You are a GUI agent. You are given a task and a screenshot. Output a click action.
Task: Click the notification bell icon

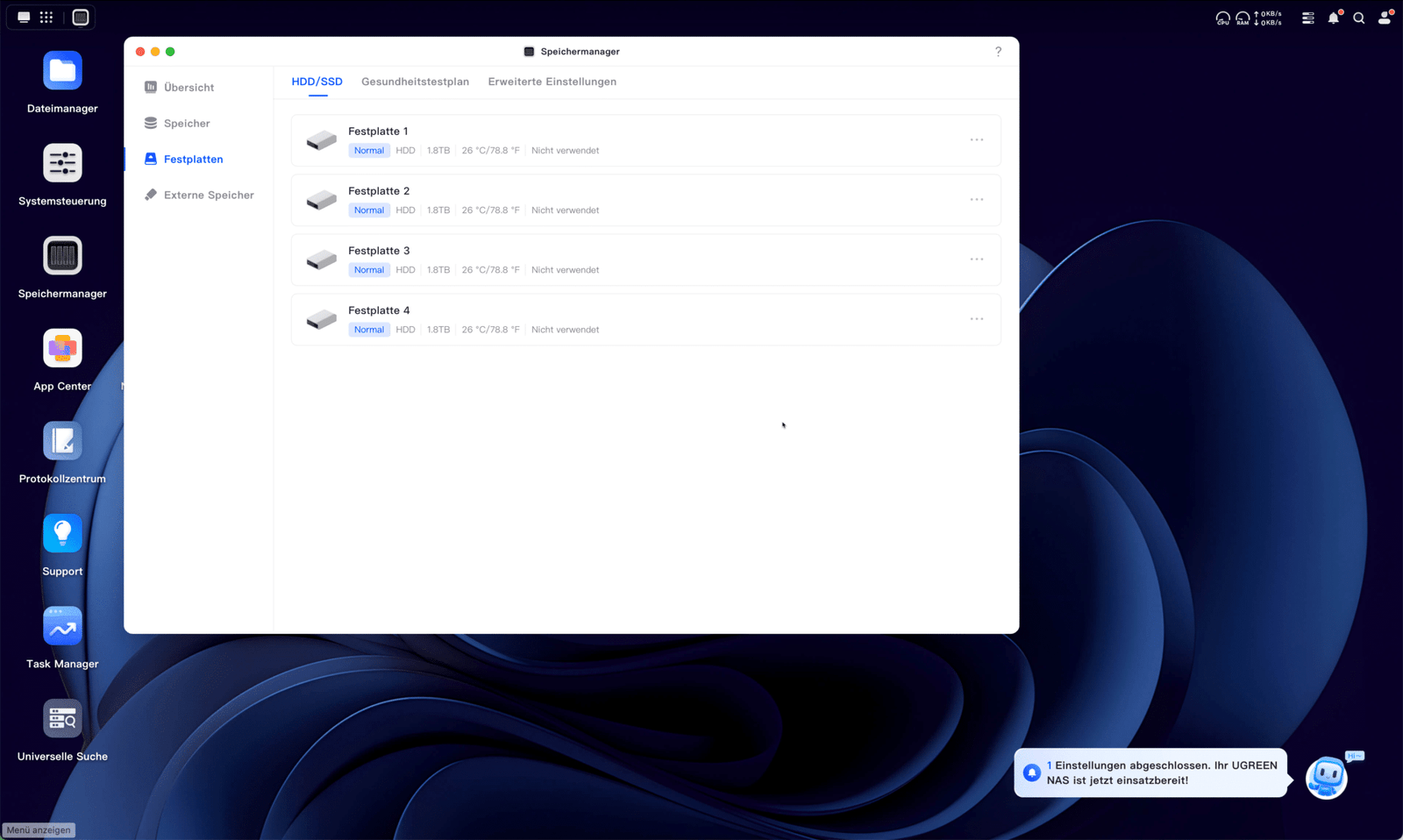(1333, 18)
